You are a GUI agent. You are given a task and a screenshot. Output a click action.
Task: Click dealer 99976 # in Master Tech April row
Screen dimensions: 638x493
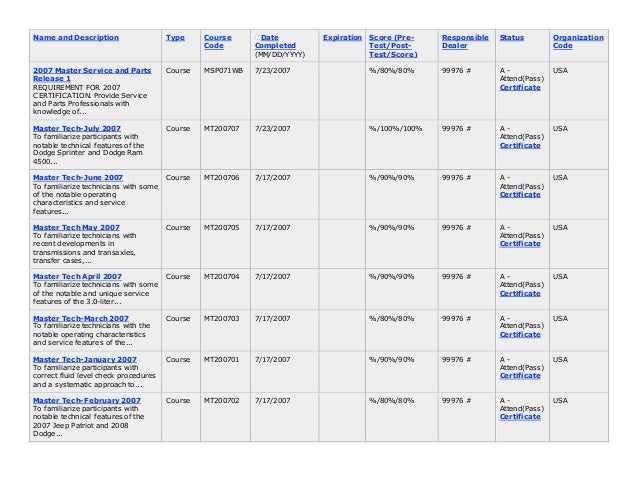coord(457,277)
